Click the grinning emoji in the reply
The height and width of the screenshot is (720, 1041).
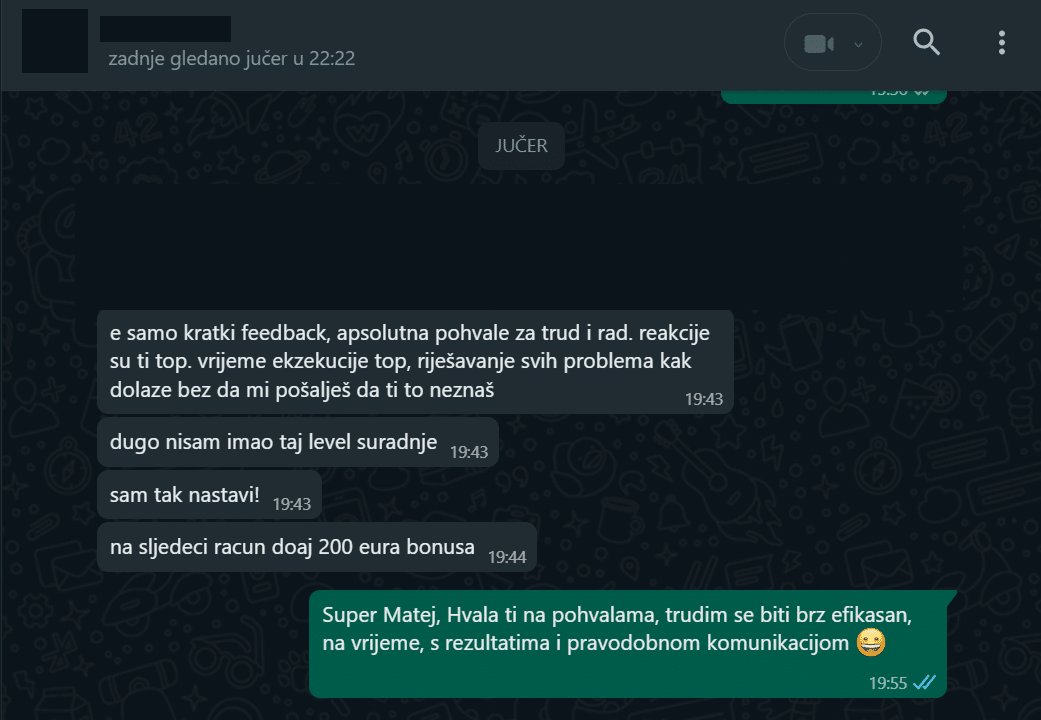tap(870, 643)
